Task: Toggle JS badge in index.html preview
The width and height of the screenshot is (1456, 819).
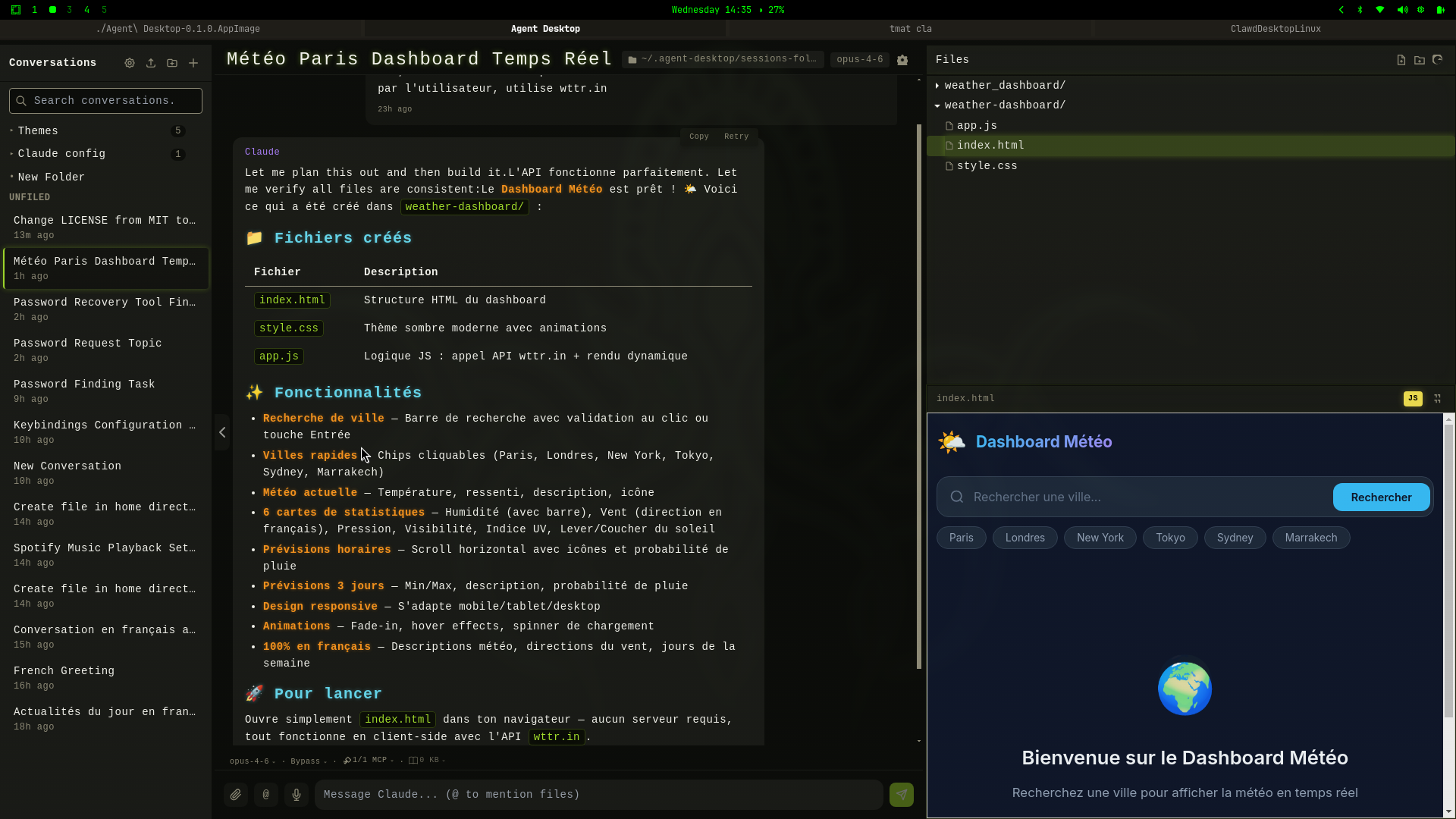Action: coord(1413,398)
